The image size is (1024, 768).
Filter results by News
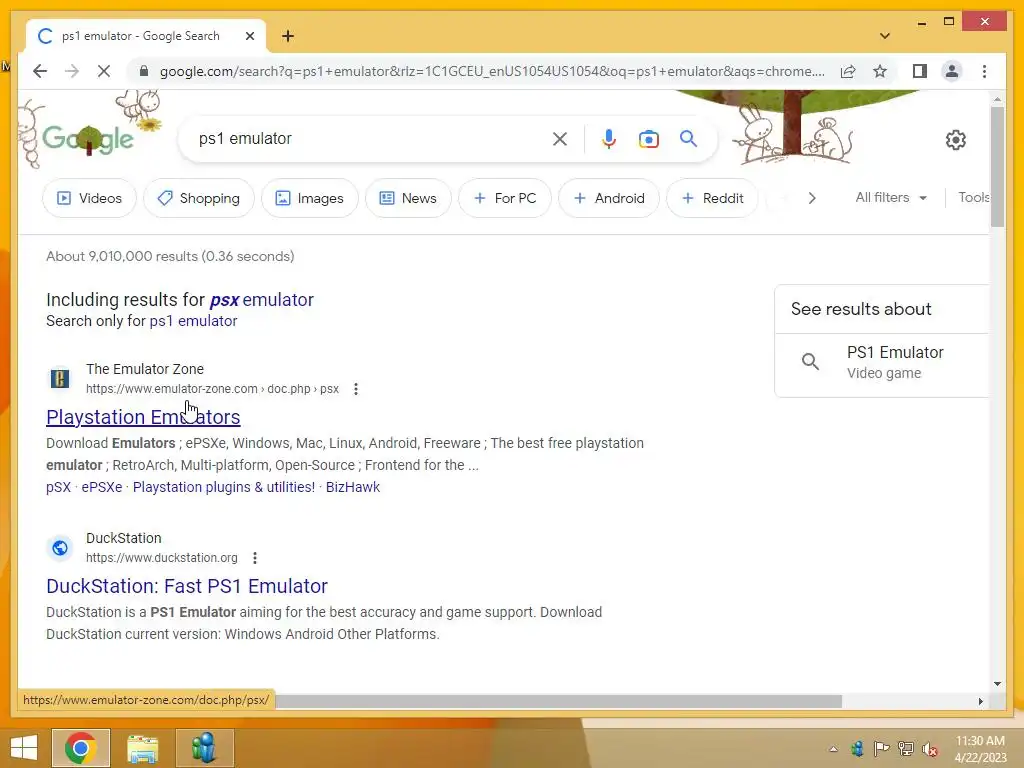(408, 198)
